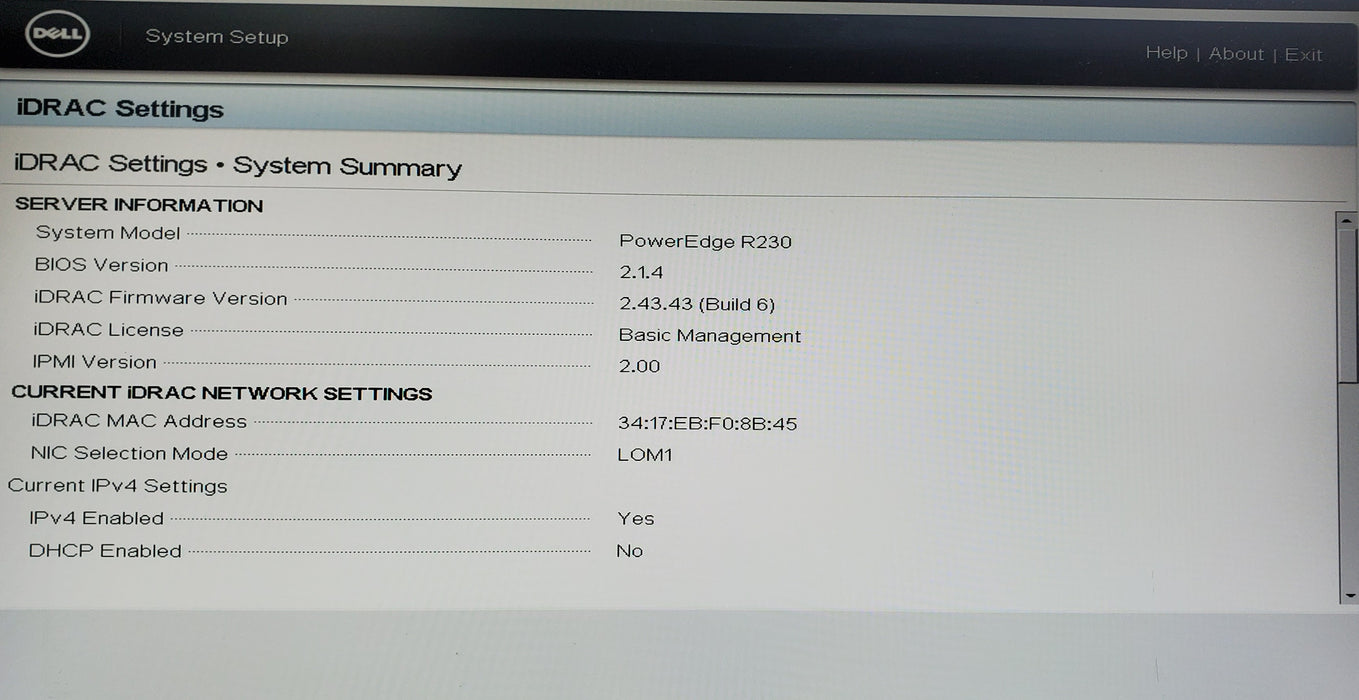Click the MAC address 34:17:EB:F0:8B:45
Screen dimensions: 1359x700
click(708, 424)
